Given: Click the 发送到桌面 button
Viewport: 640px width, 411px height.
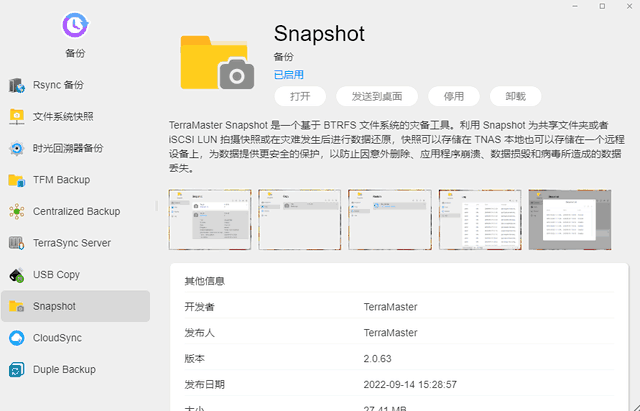Looking at the screenshot, I should tap(377, 96).
